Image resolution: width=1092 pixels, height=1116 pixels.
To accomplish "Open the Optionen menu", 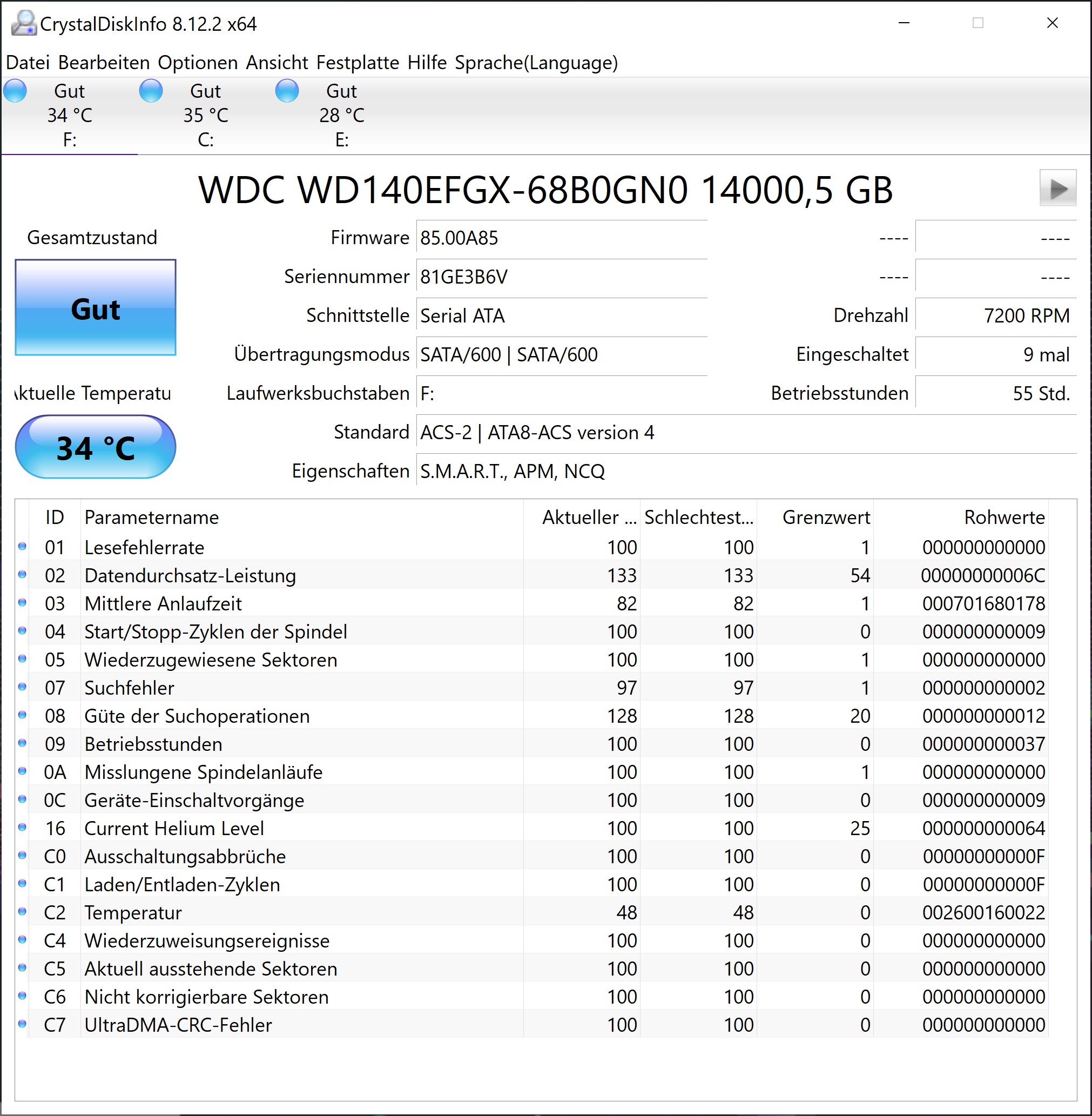I will (x=197, y=63).
